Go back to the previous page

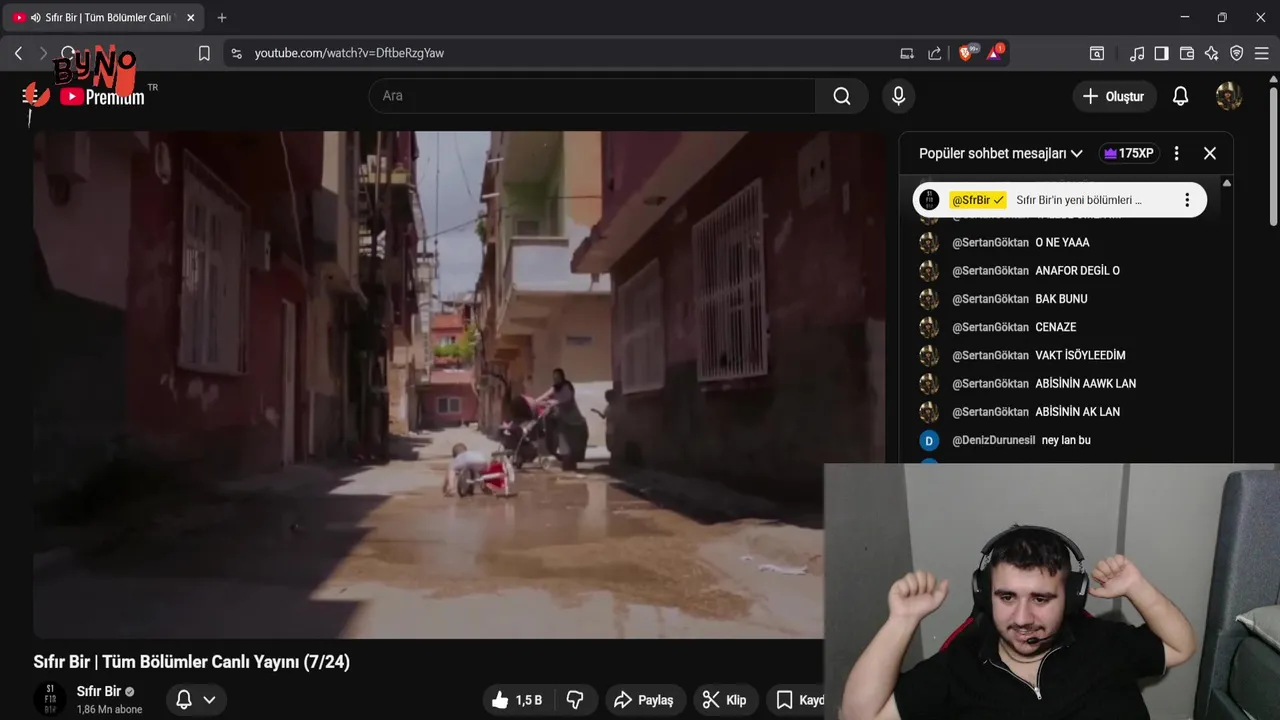pos(18,53)
